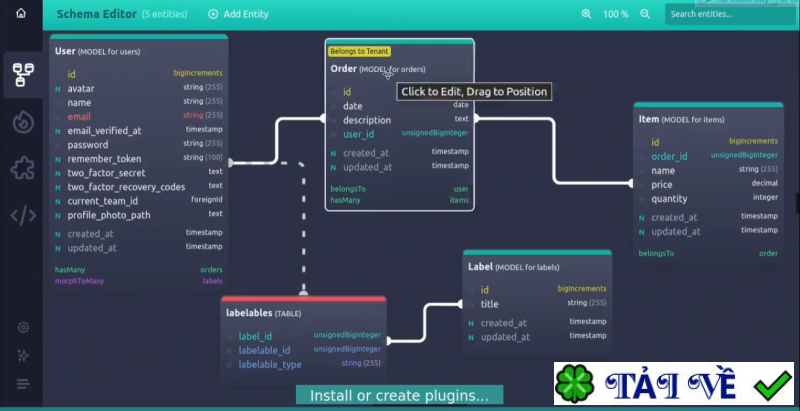
Task: Toggle nullable N on Order description field
Action: pyautogui.click(x=333, y=121)
